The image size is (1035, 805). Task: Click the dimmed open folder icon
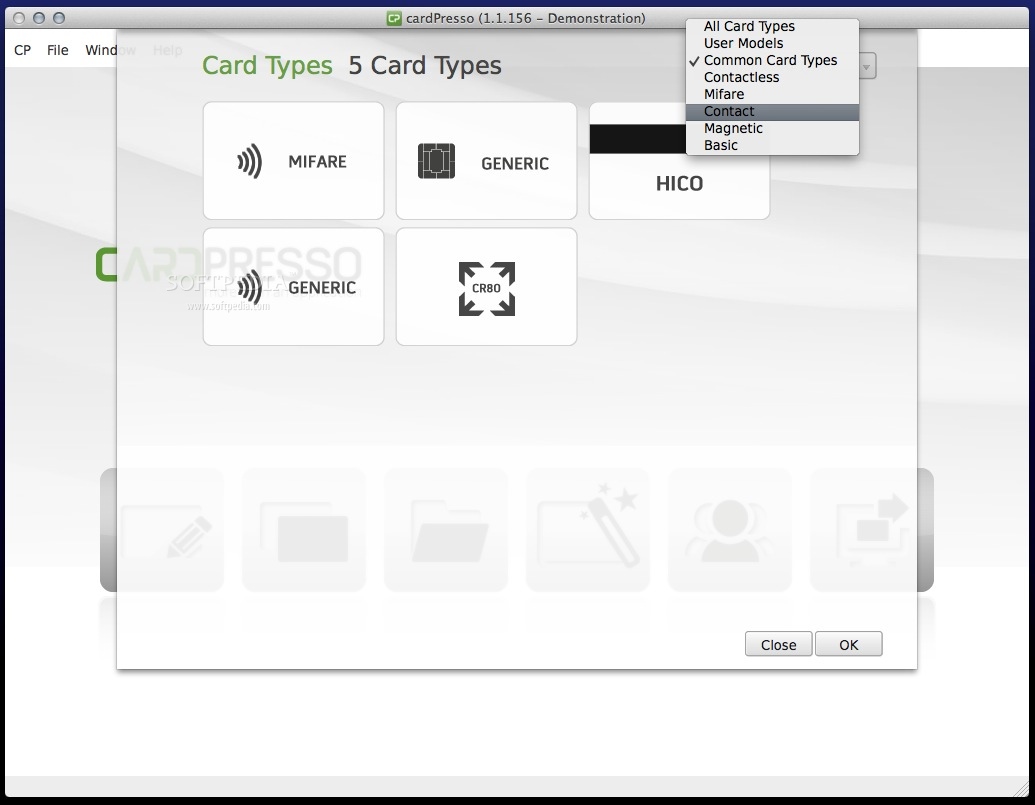tap(446, 530)
